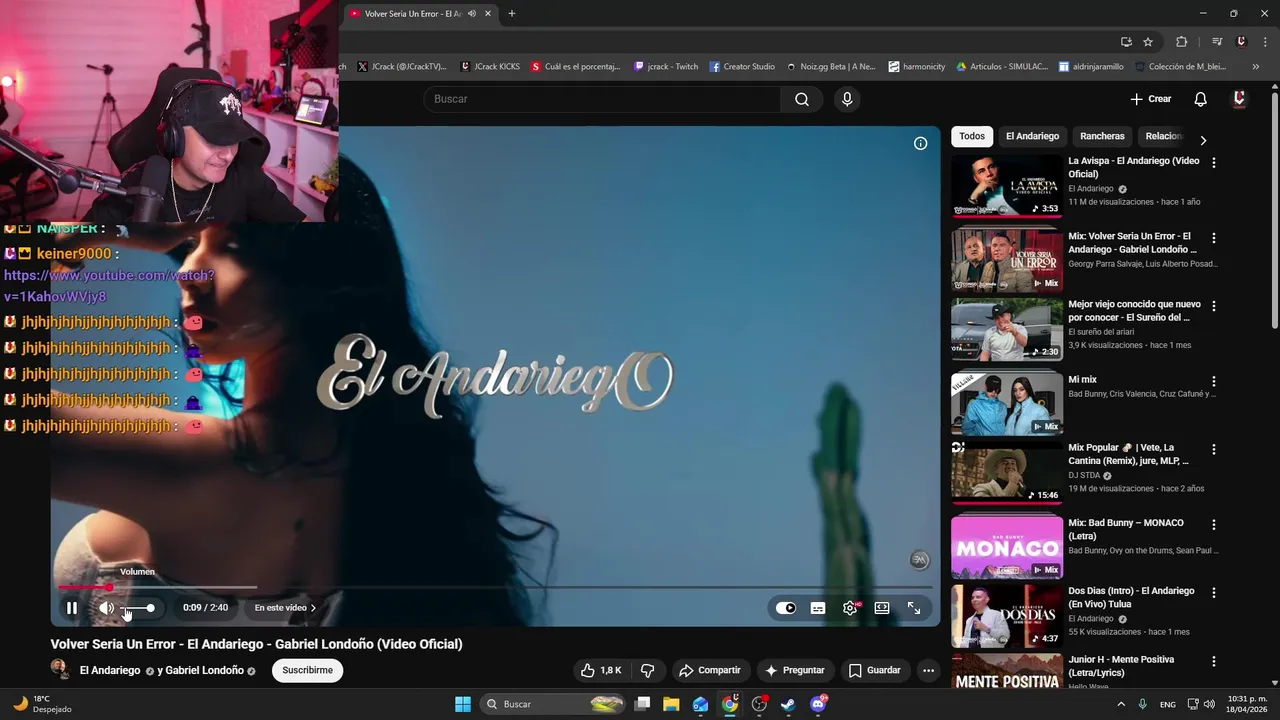Image resolution: width=1280 pixels, height=720 pixels.
Task: Open options menu for Mi mix
Action: 1214,381
